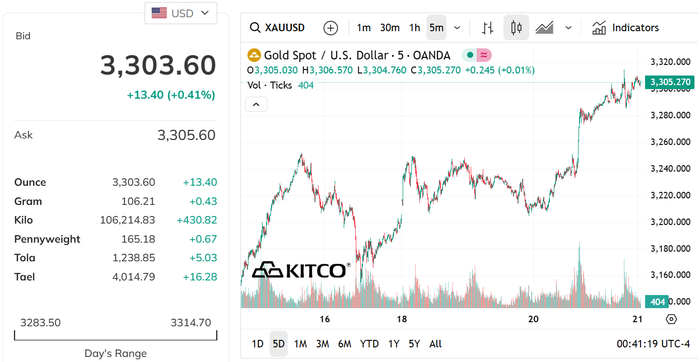Switch to the 1M range tab
This screenshot has height=362, width=700.
[300, 344]
